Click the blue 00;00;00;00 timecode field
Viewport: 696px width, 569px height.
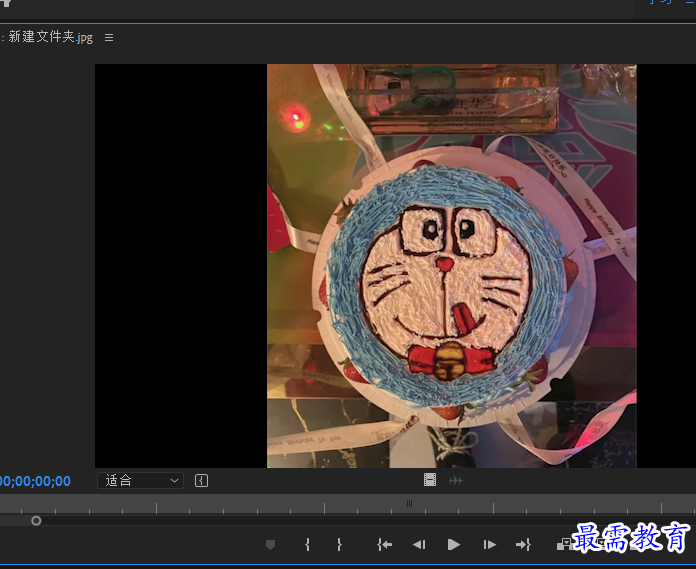click(x=35, y=481)
